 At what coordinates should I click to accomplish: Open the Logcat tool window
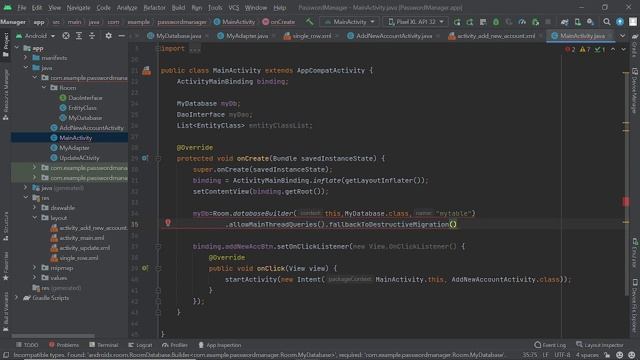click(x=140, y=345)
